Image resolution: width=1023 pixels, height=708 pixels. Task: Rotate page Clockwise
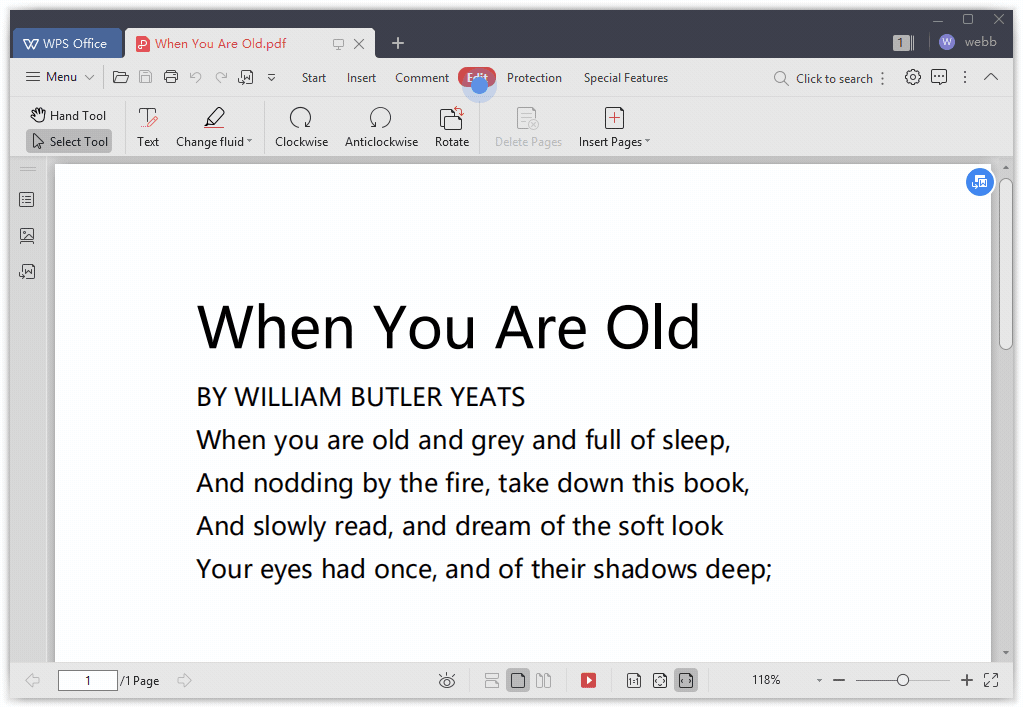coord(301,127)
